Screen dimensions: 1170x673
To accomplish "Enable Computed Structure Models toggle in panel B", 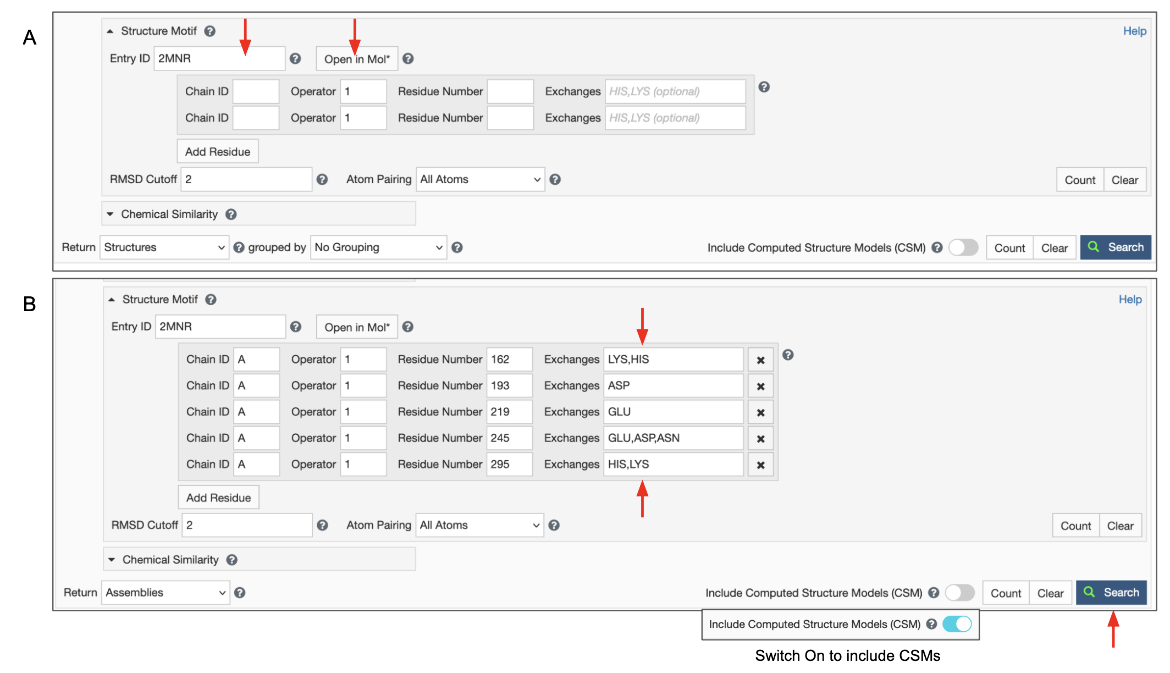I will pos(959,593).
